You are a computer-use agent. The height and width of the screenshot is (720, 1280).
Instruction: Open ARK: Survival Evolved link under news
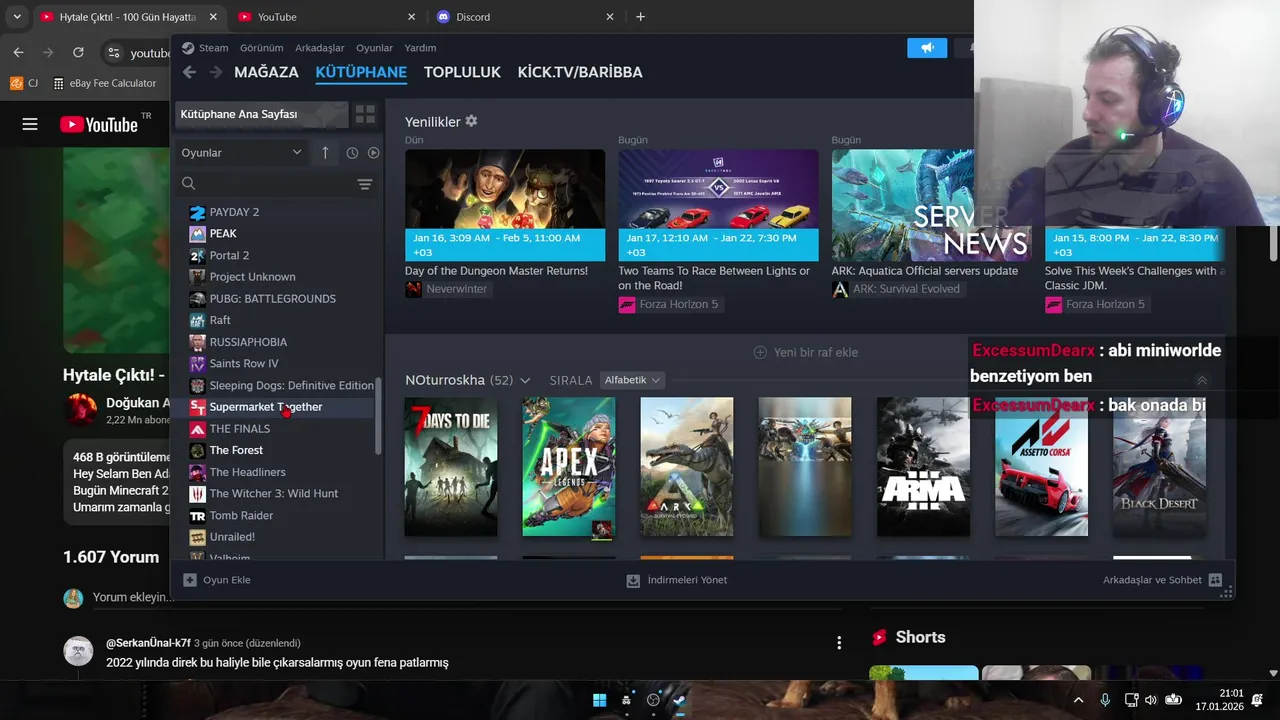tap(896, 289)
